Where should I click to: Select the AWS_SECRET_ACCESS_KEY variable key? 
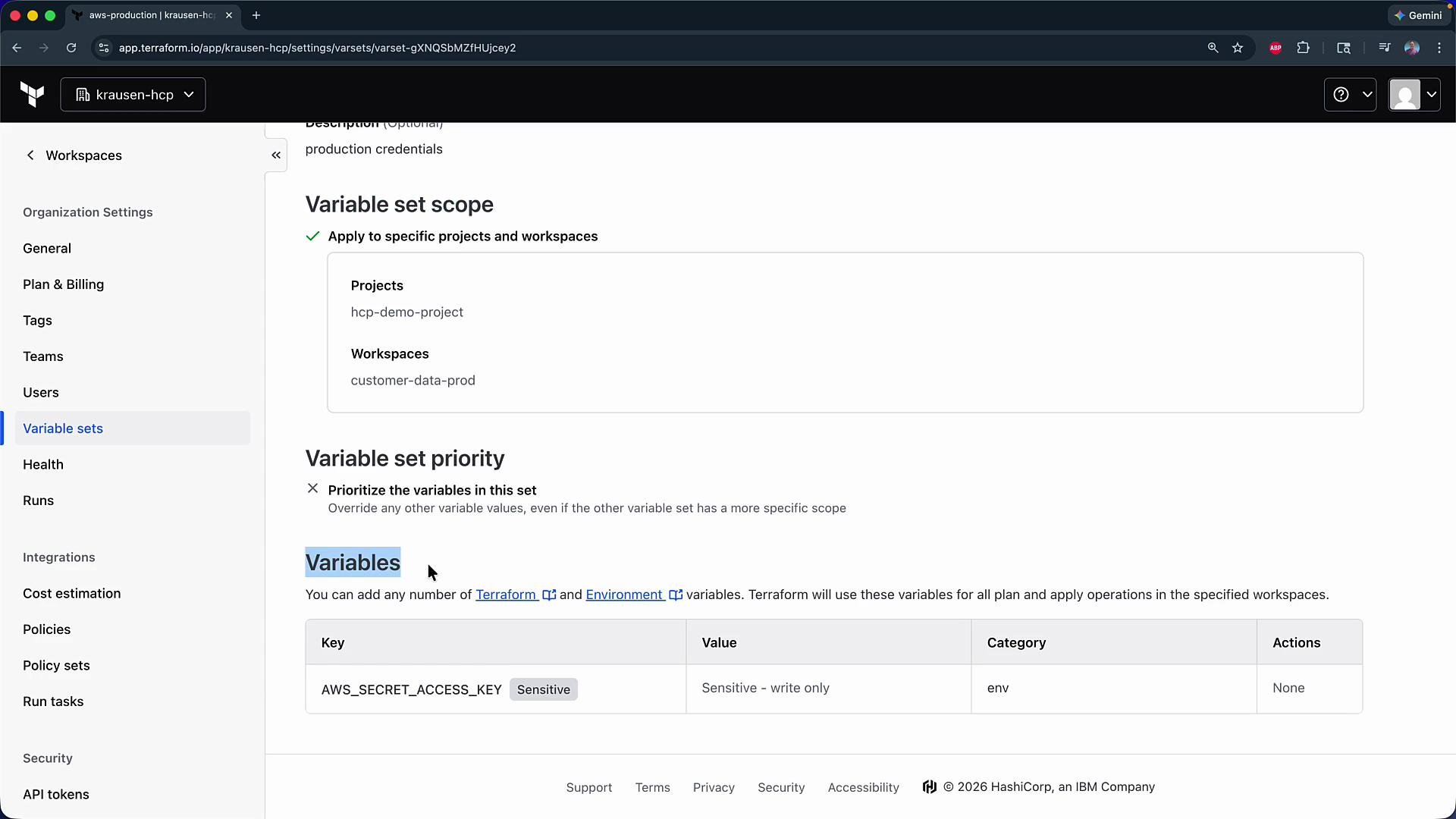point(412,689)
